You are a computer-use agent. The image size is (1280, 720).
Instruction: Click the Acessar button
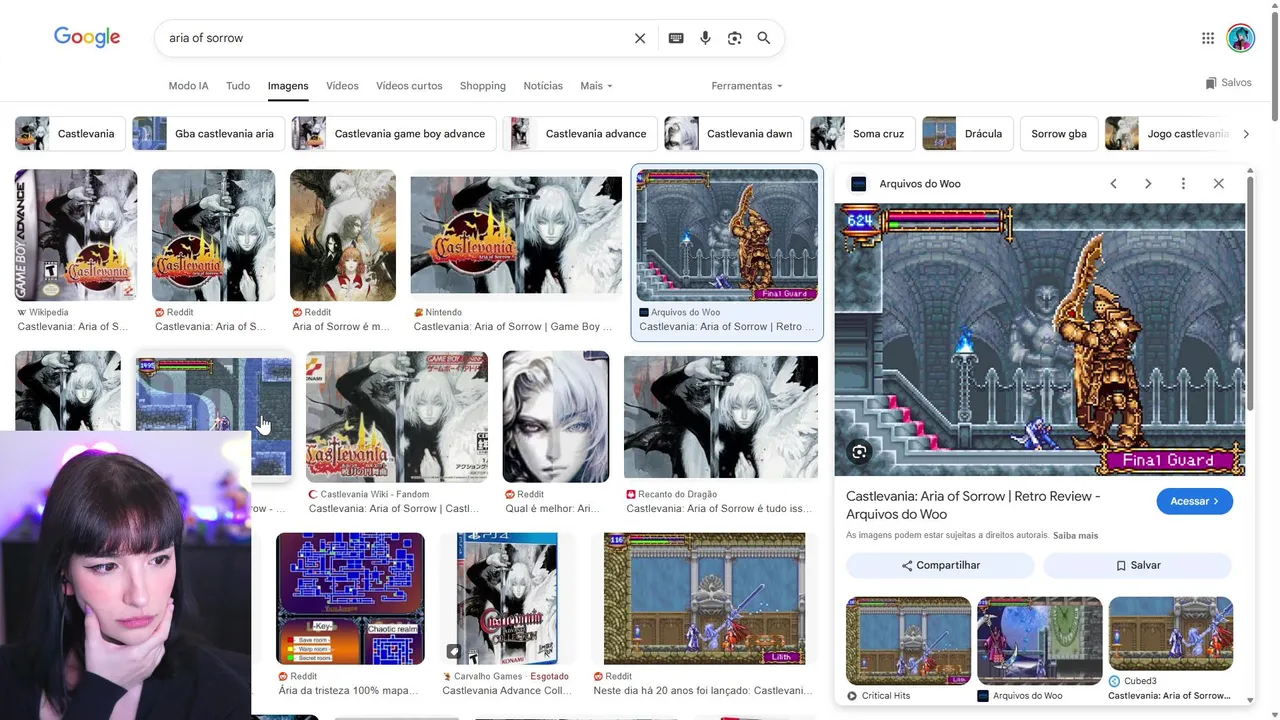[1194, 501]
